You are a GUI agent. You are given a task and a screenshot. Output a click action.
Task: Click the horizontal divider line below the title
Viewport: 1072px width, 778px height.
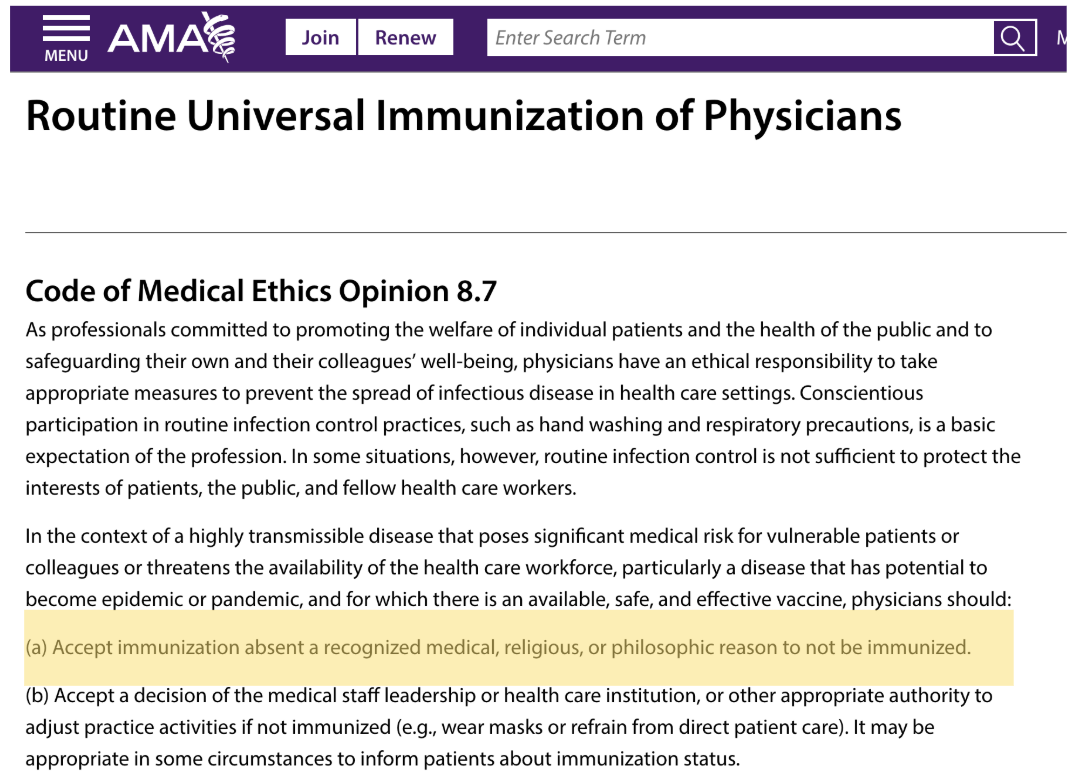coord(546,232)
